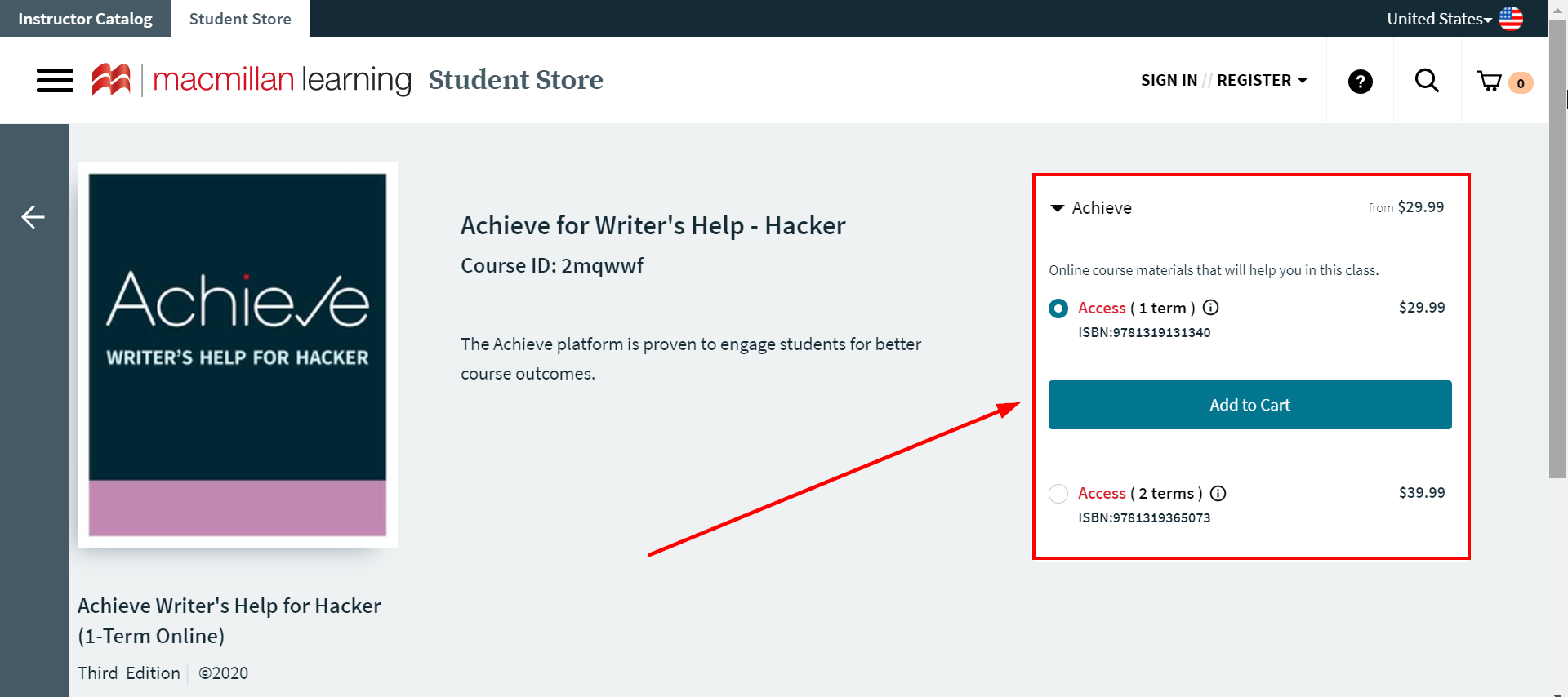Collapse the Achieve pricing section
The width and height of the screenshot is (1568, 697).
tap(1057, 208)
